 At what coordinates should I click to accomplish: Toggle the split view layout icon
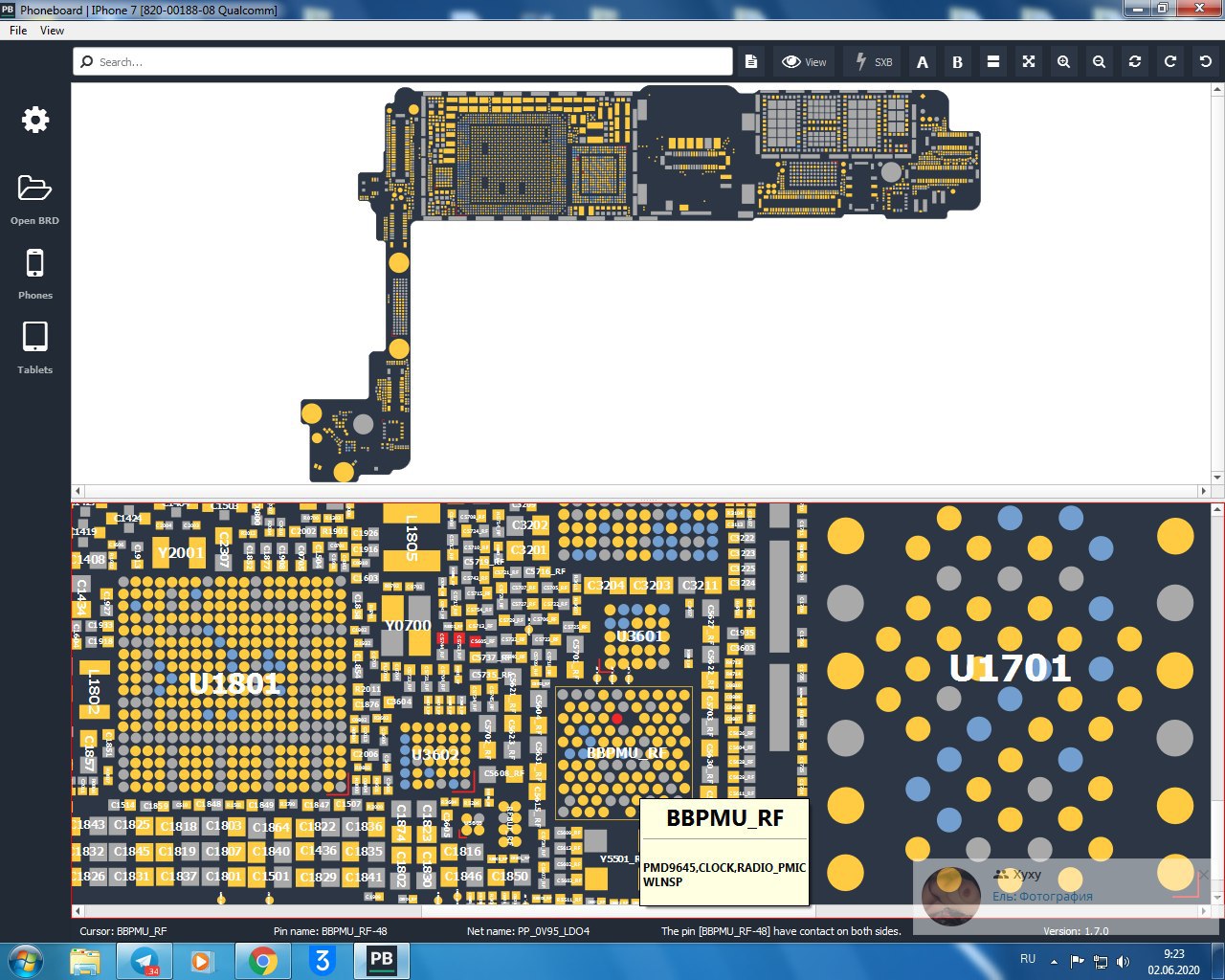[993, 61]
